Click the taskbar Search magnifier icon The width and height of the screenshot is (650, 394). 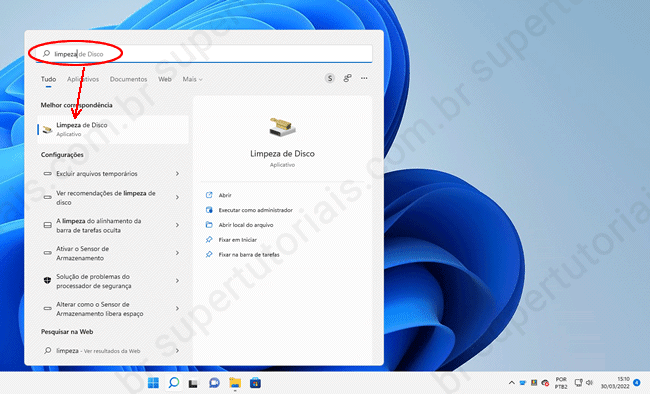tap(174, 383)
